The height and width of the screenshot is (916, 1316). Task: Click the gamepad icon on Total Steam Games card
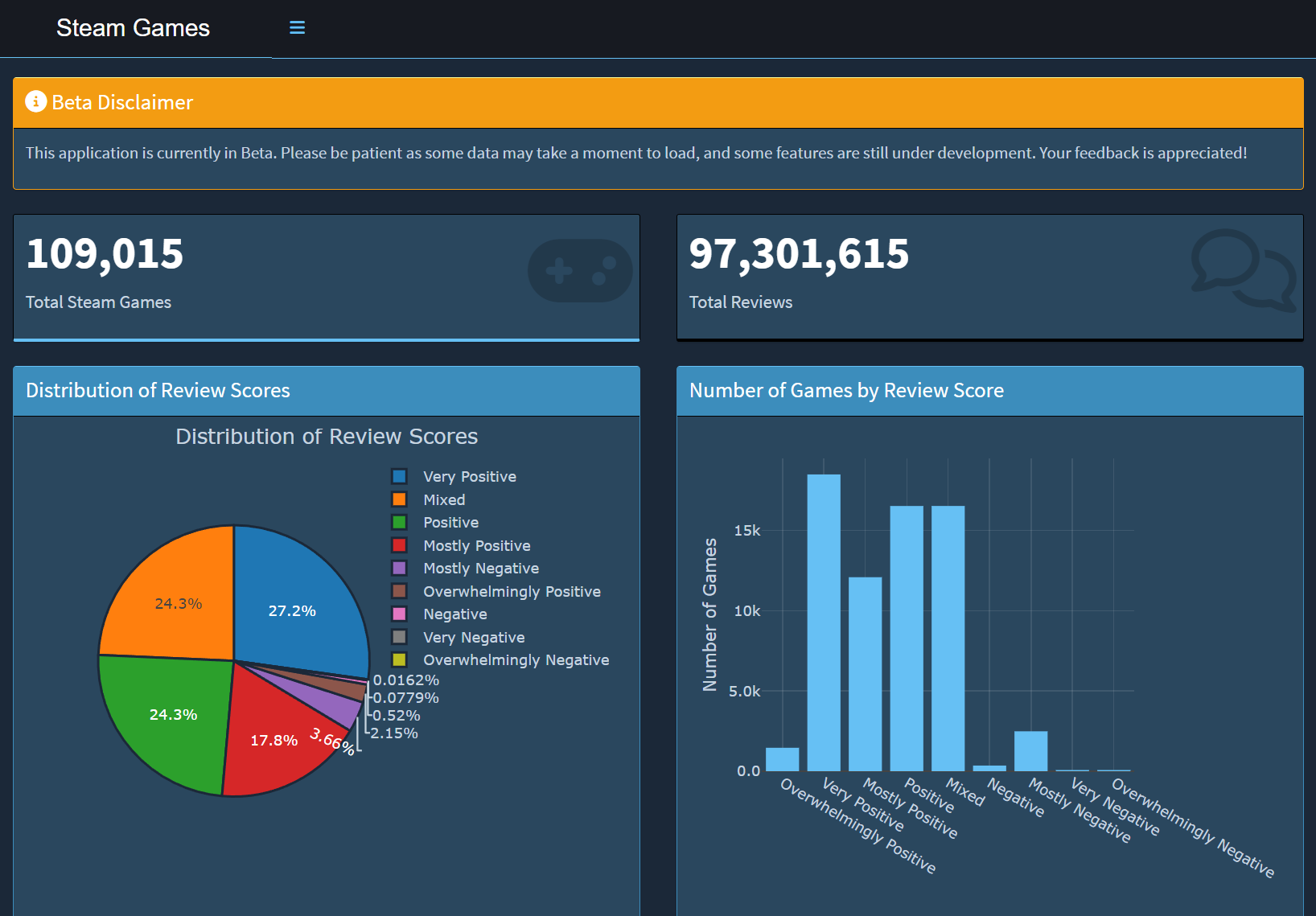click(580, 271)
